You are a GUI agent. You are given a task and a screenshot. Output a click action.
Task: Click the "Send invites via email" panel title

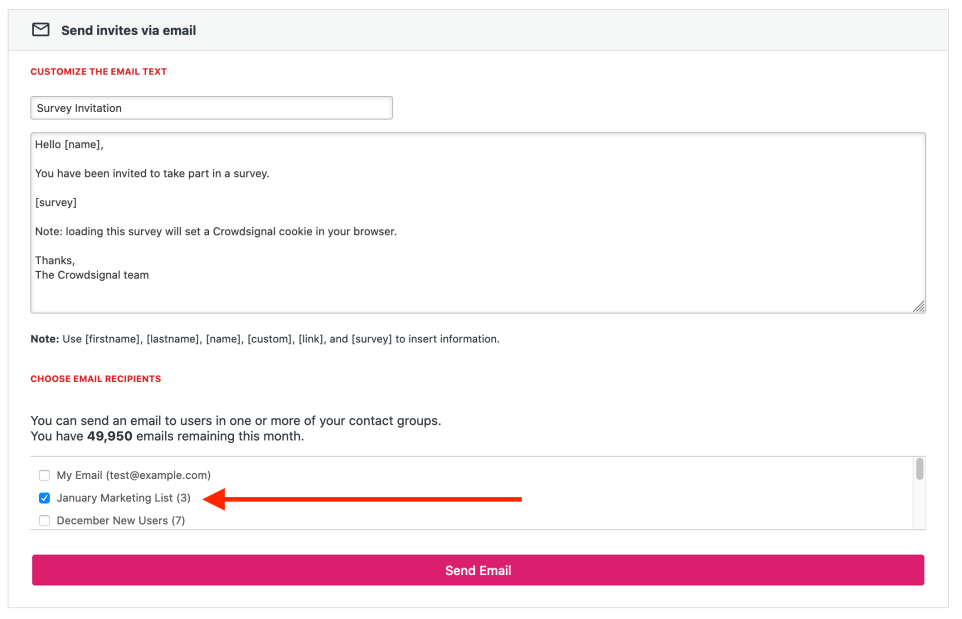(128, 31)
